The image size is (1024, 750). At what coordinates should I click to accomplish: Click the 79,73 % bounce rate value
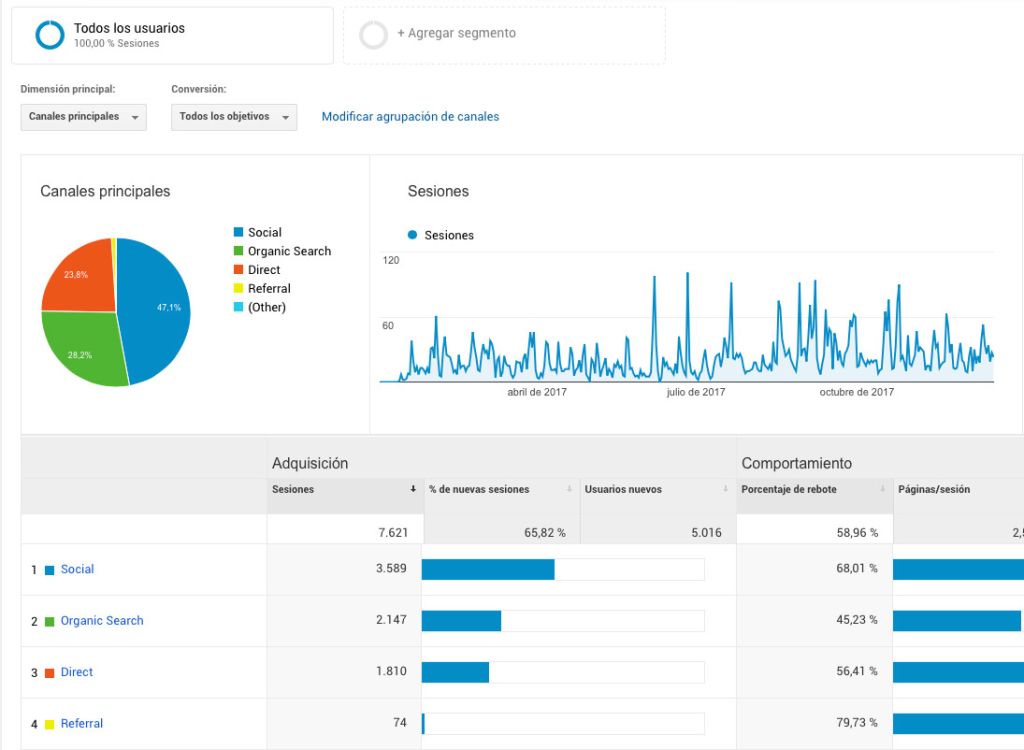(x=857, y=723)
